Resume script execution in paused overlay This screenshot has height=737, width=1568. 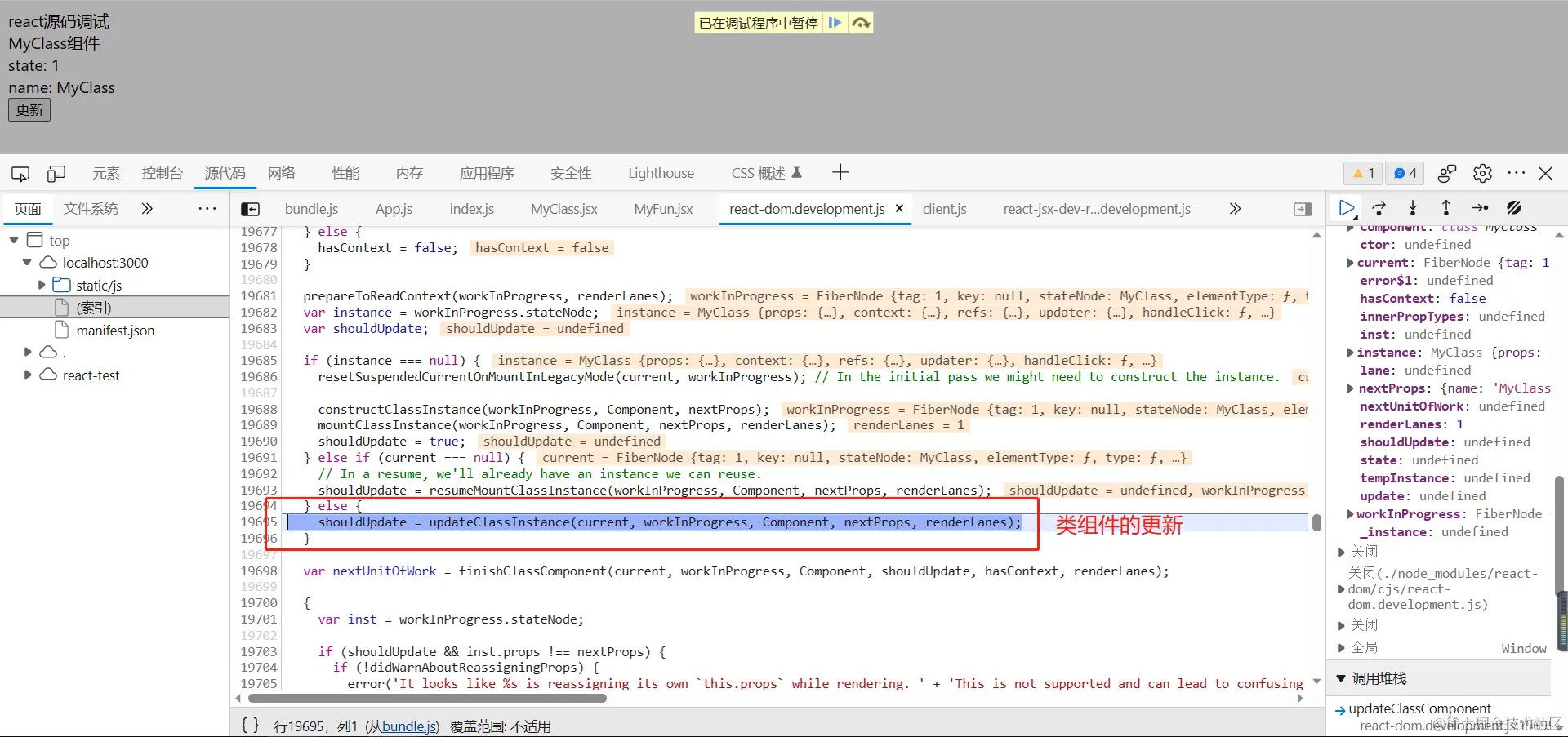point(835,23)
